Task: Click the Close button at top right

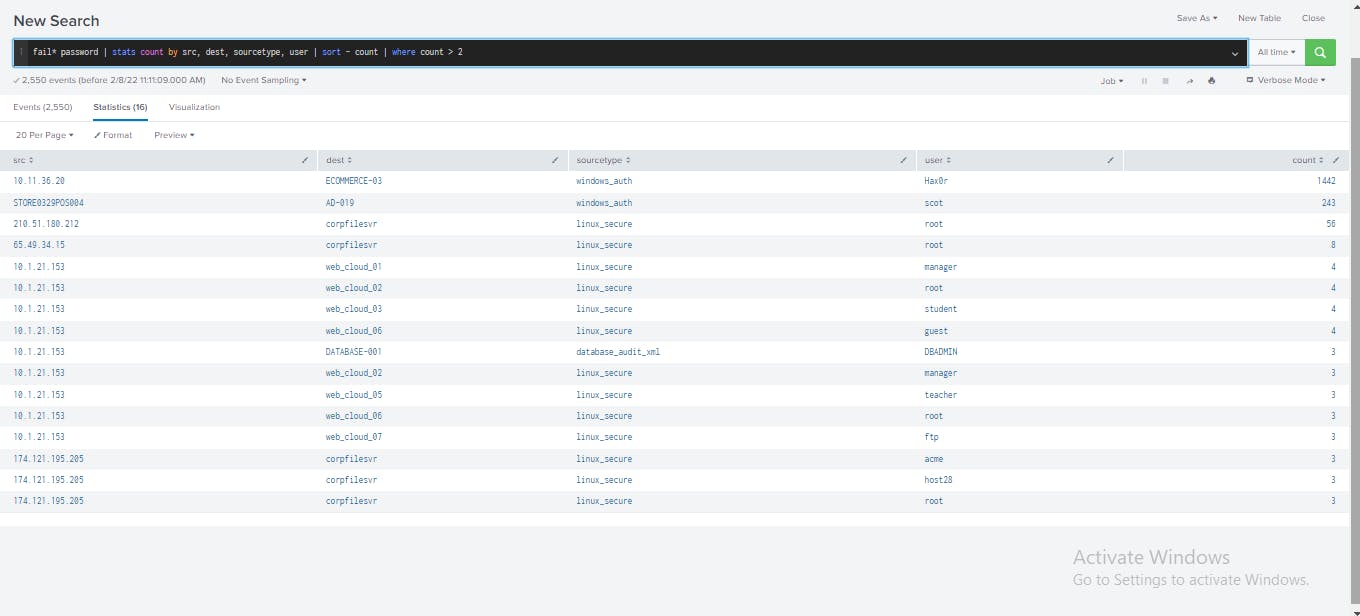Action: tap(1313, 18)
